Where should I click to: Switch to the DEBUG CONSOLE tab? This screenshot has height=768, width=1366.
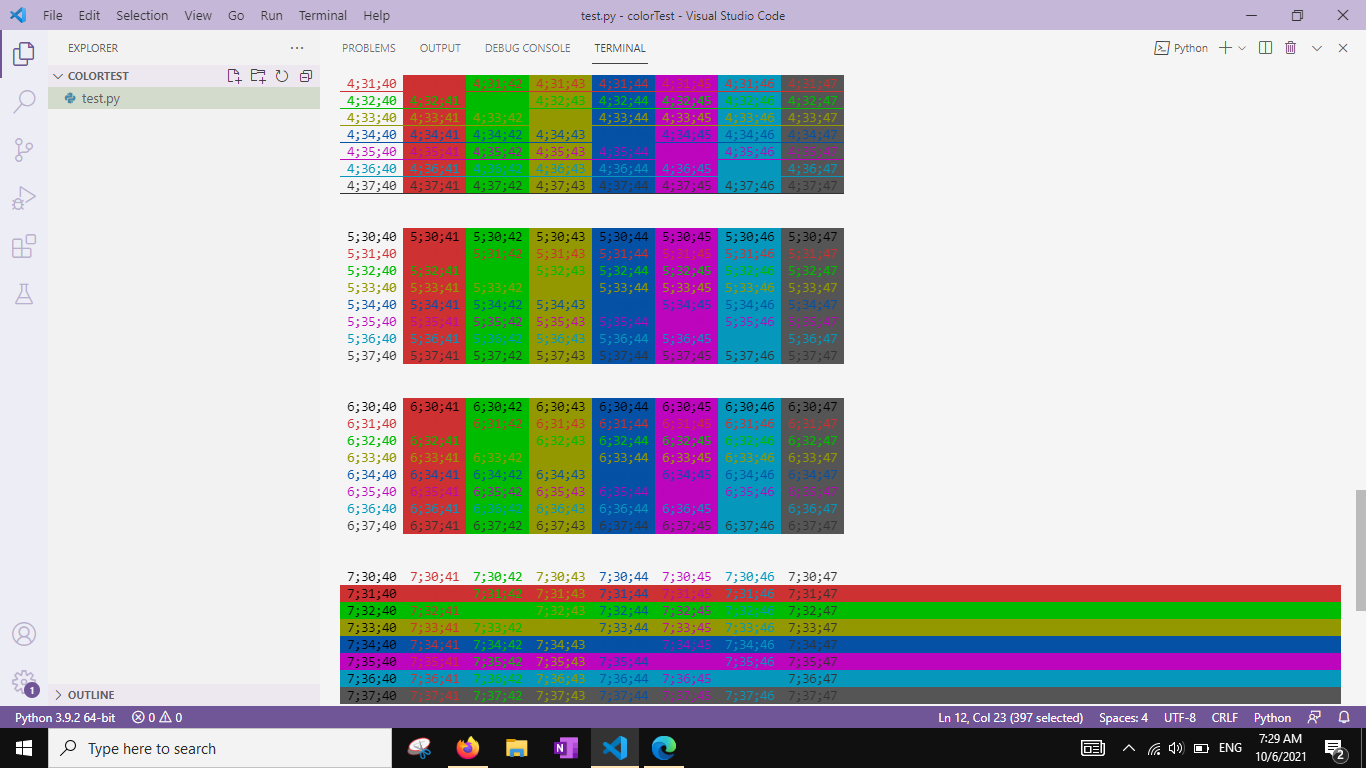tap(527, 48)
